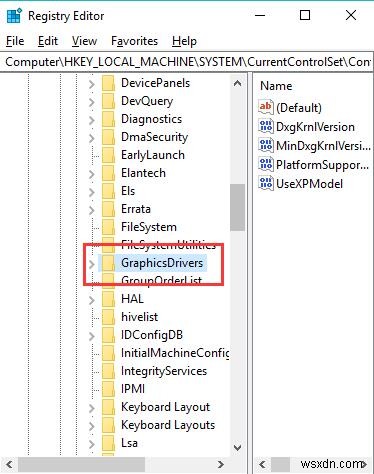Open the Help menu
Image resolution: width=374 pixels, height=474 pixels.
(184, 41)
